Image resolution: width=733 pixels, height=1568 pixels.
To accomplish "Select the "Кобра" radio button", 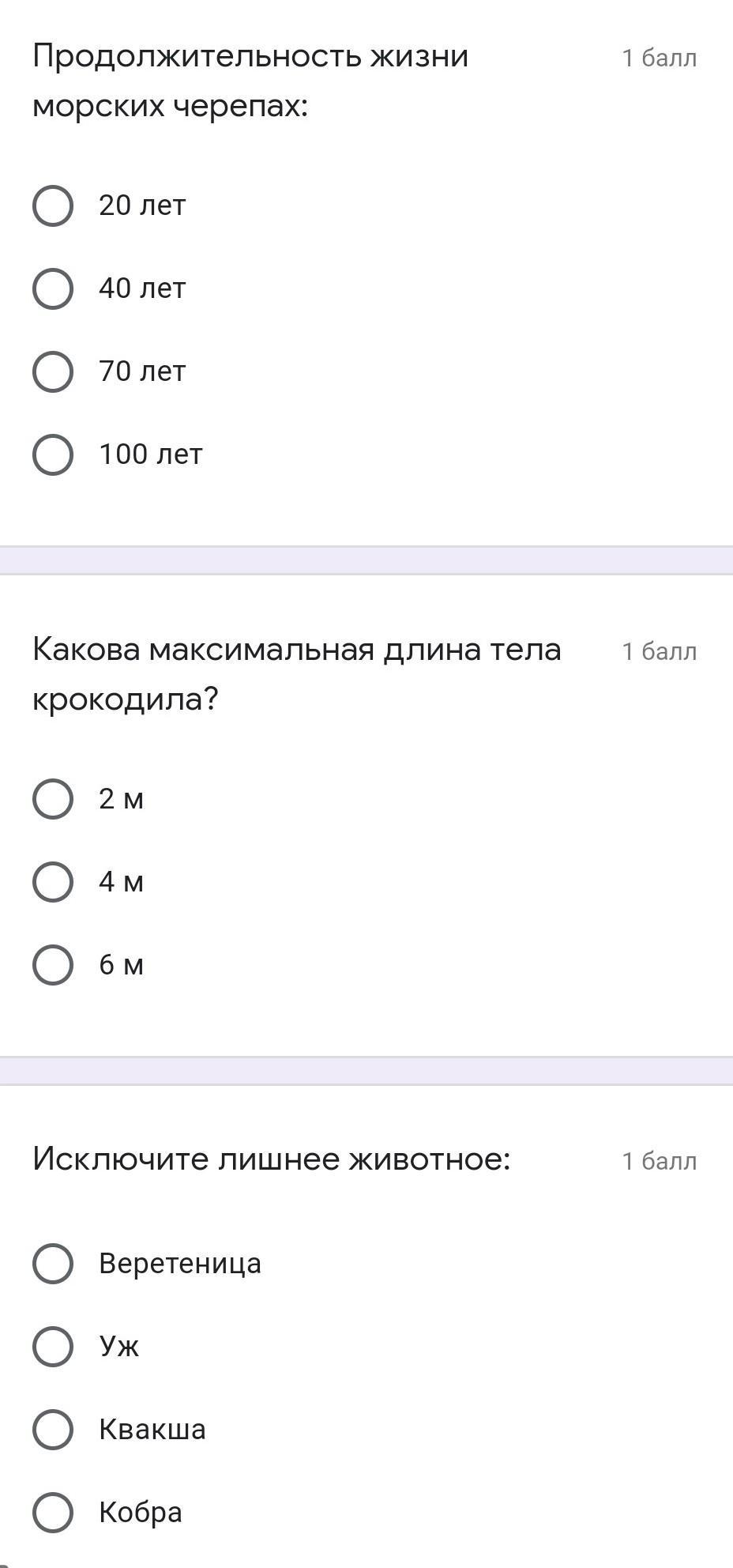I will (x=53, y=1512).
